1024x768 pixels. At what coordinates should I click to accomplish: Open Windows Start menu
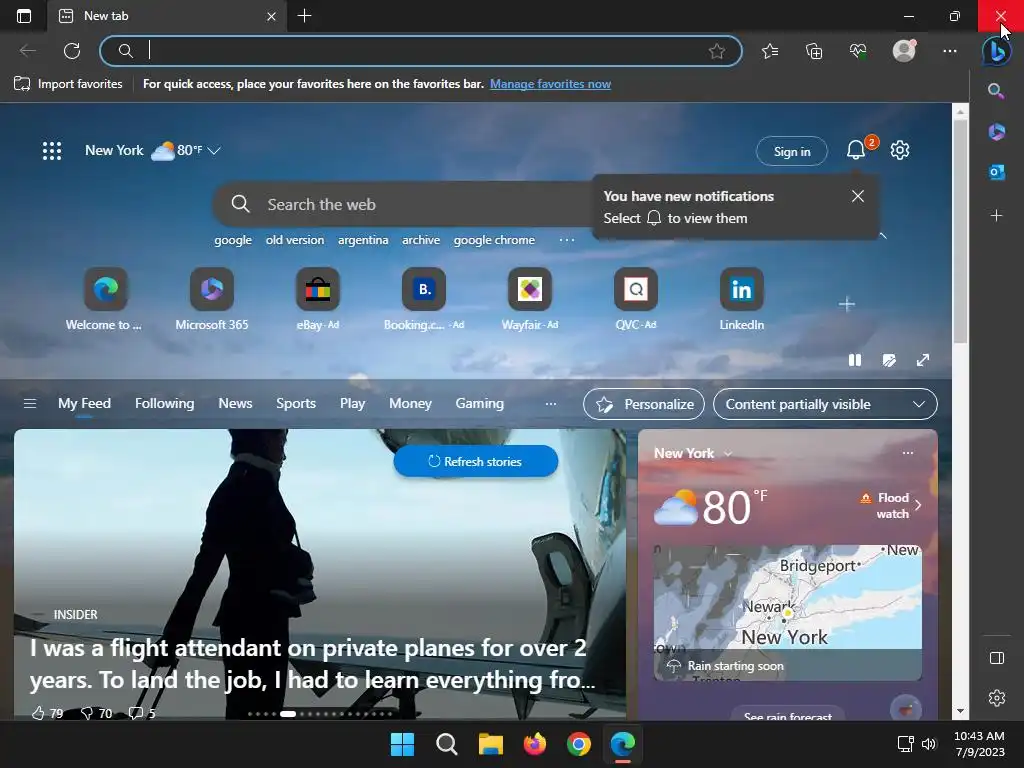(402, 744)
